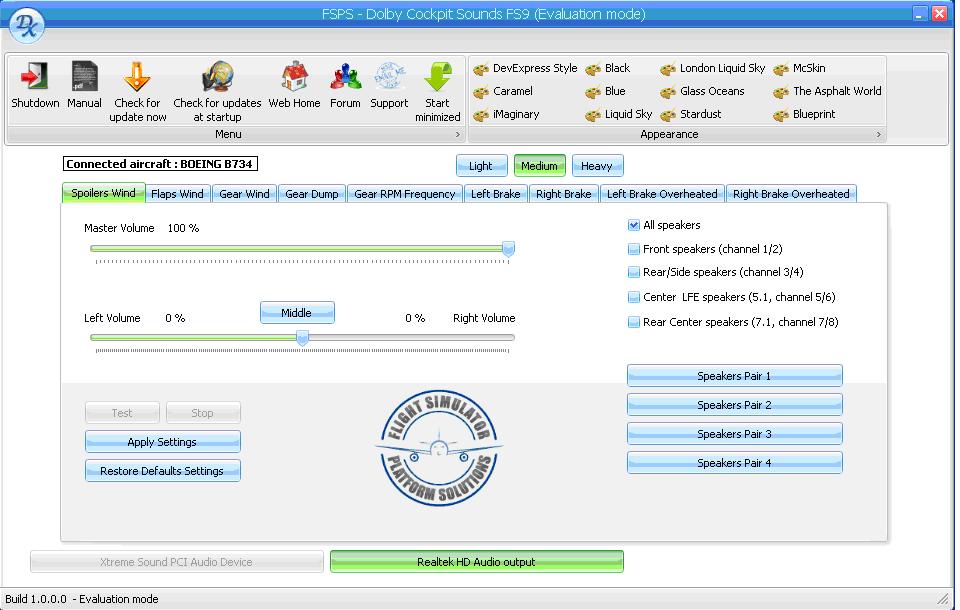Enable Rear/Side speakers (channel 3/4)
Screen dimensions: 960x610
[x=634, y=273]
